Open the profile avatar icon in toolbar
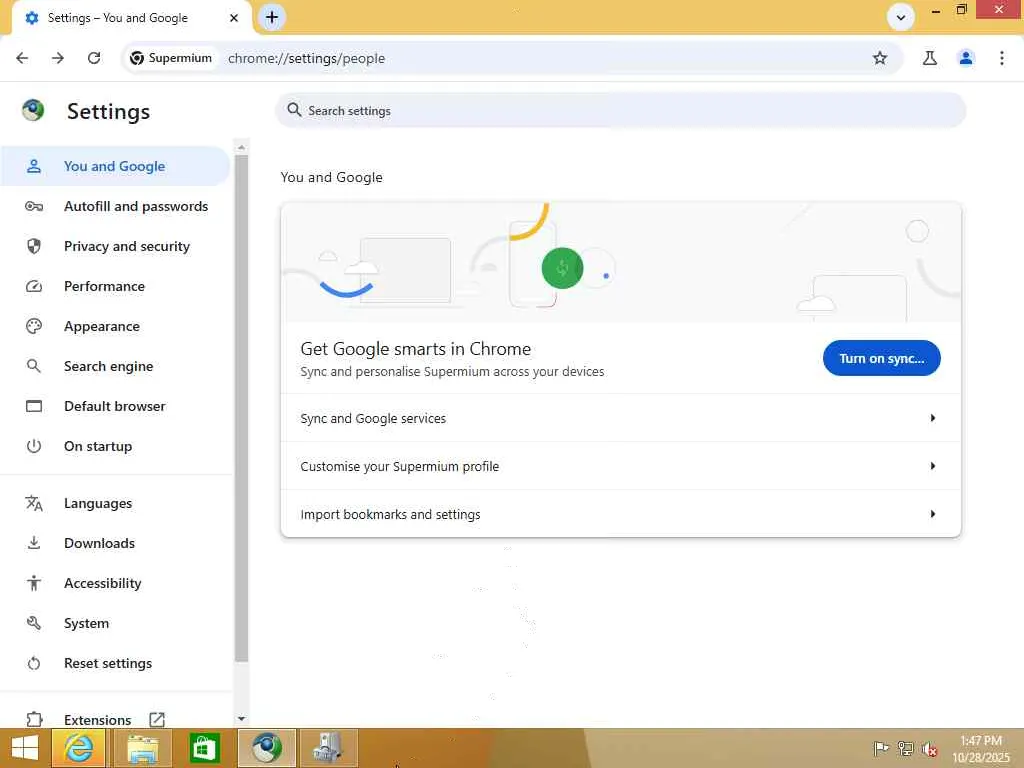The height and width of the screenshot is (768, 1024). pos(966,58)
